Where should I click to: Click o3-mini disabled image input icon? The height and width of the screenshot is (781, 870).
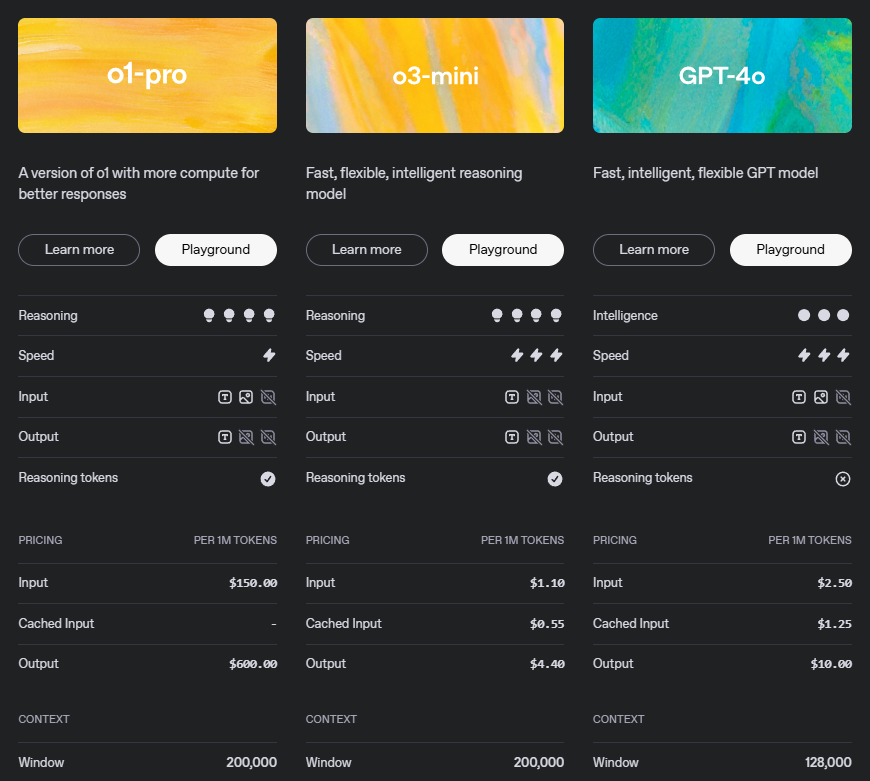click(x=534, y=397)
